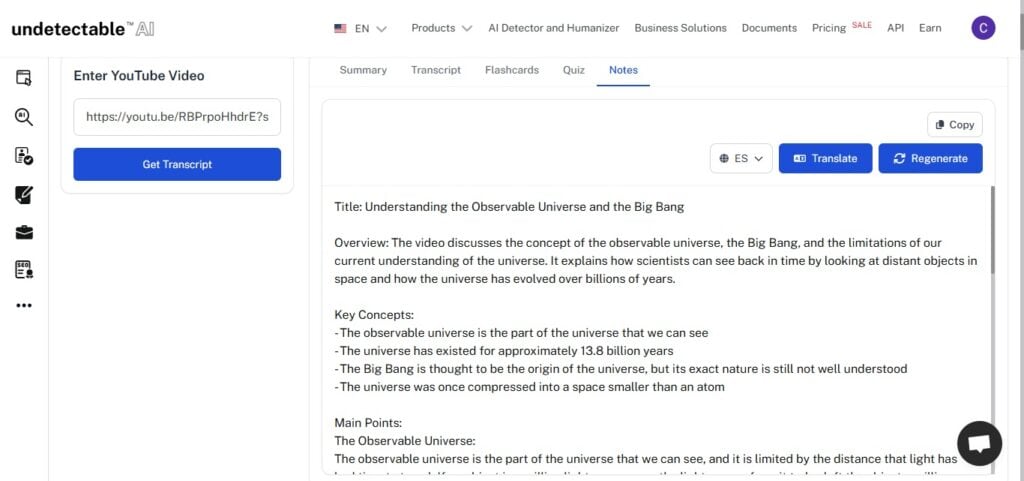Click the '13.8 billion years' bullet line

(504, 350)
